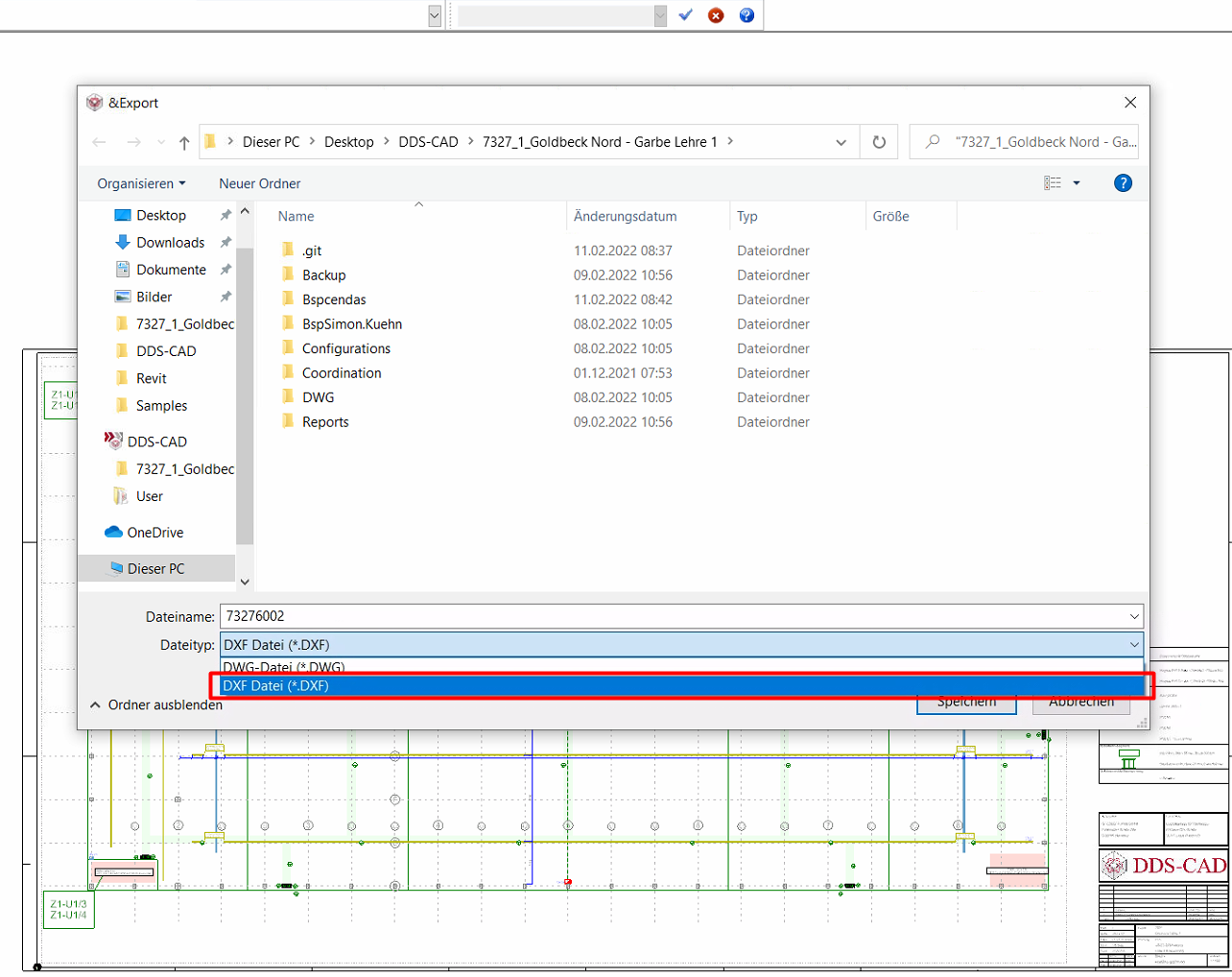1232x977 pixels.
Task: Click the 11.02.2022 08:37 date cell
Action: 623,250
